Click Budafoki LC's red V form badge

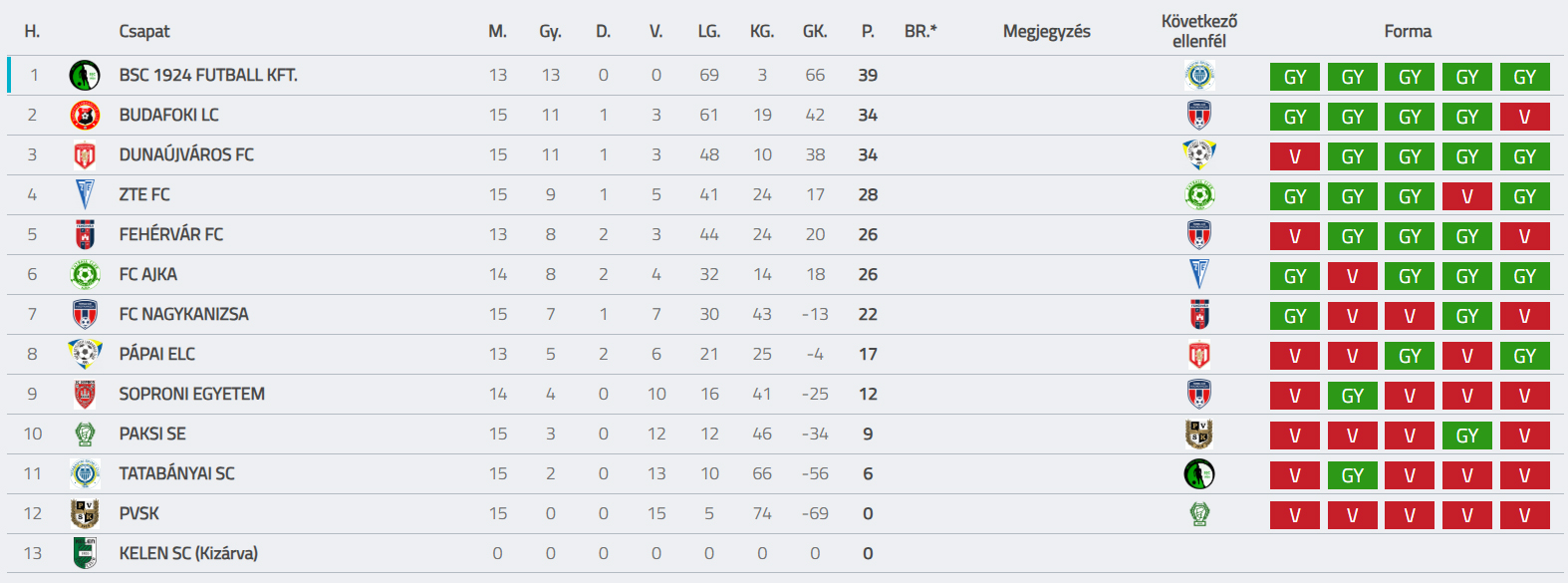[1525, 116]
